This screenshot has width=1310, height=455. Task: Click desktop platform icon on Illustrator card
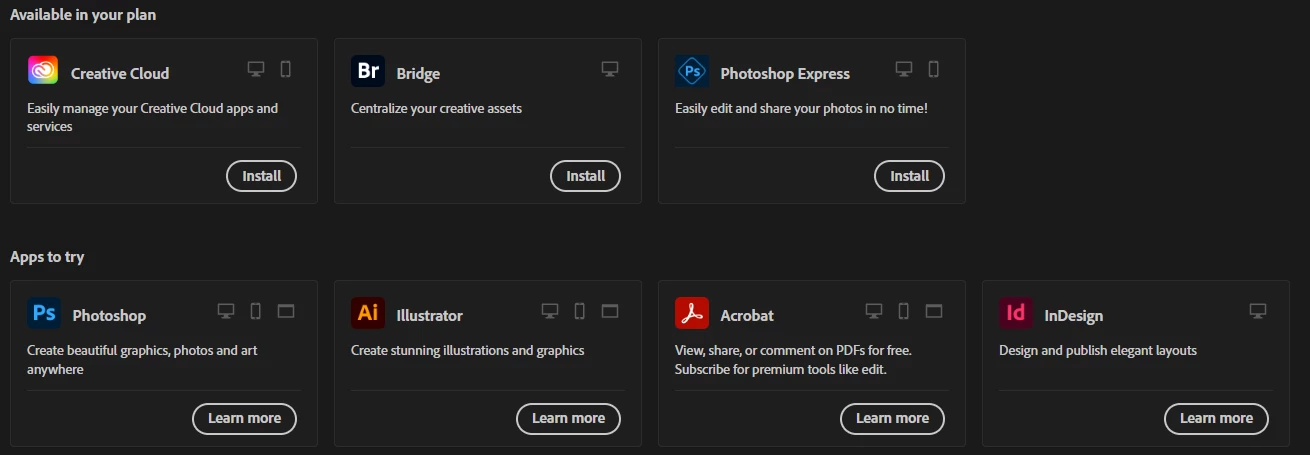click(550, 311)
